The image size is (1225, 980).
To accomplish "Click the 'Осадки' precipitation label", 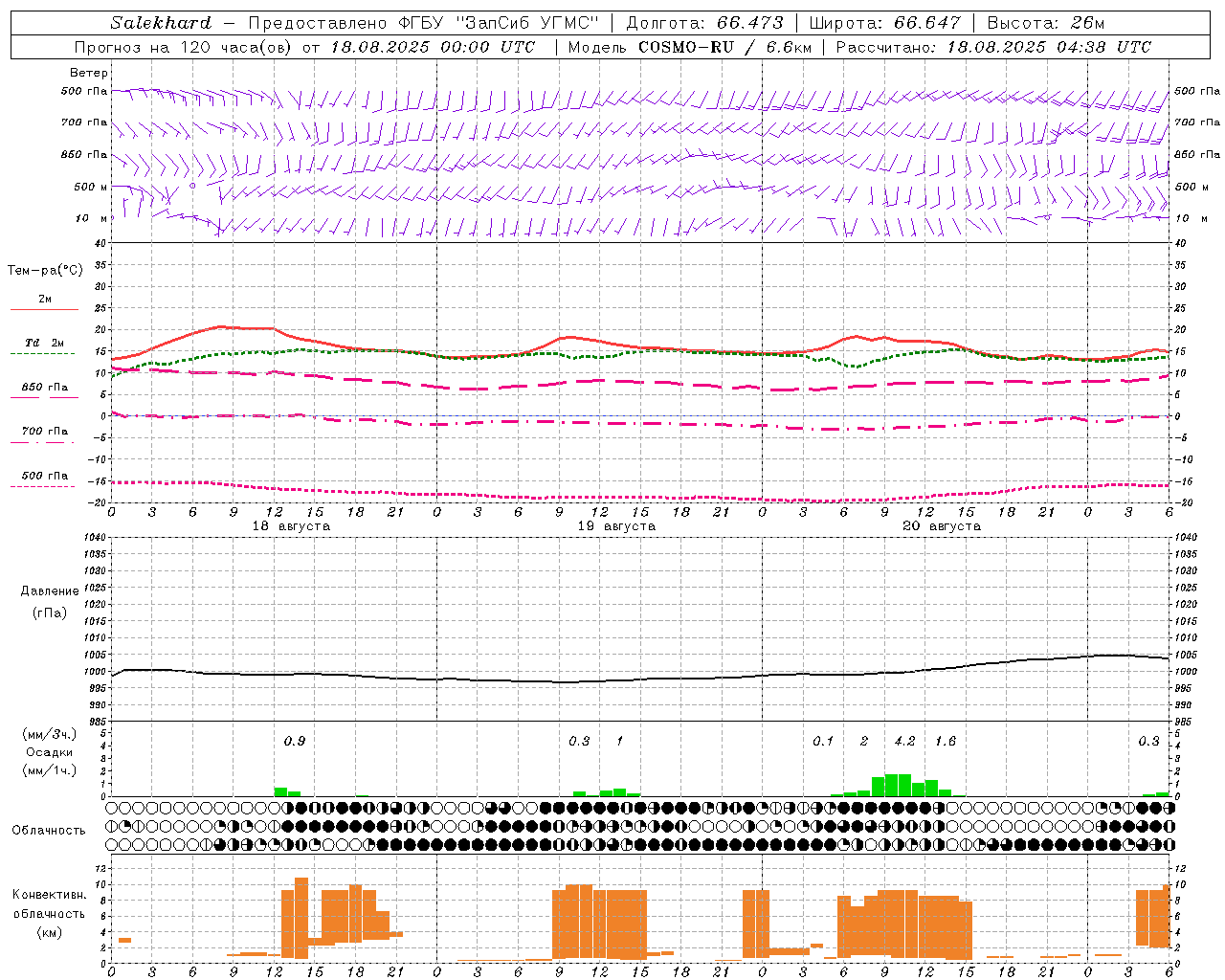I will [x=50, y=752].
